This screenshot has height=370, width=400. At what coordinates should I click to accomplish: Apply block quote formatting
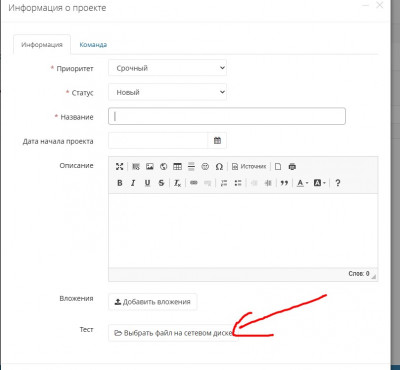point(284,183)
